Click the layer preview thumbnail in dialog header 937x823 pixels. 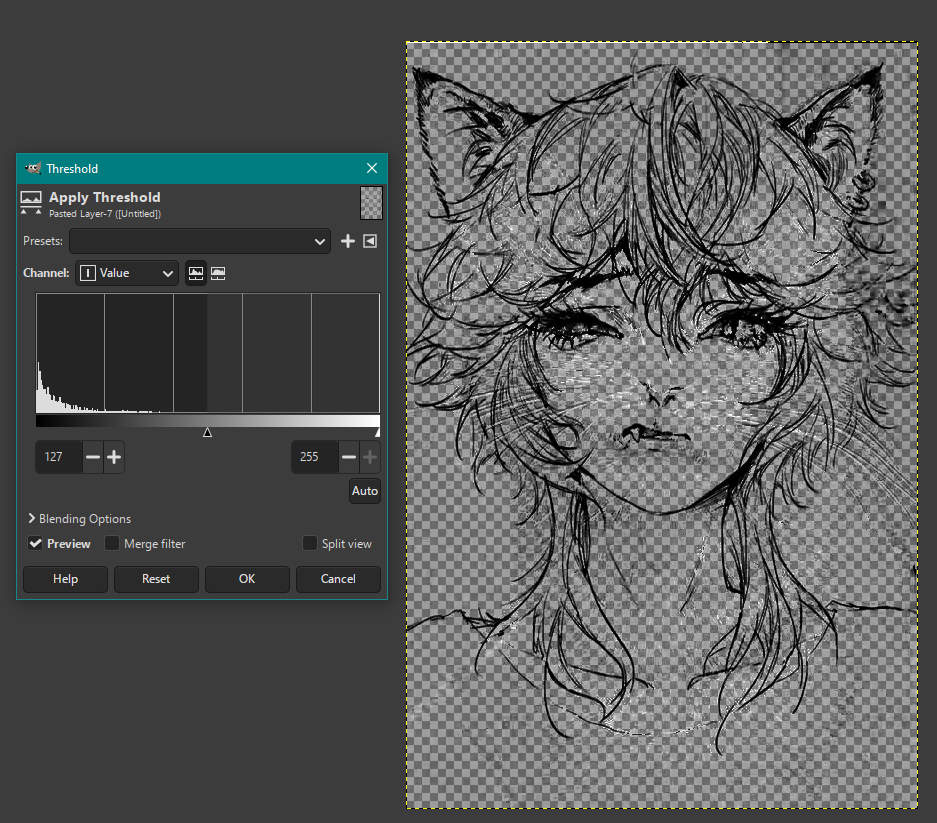tap(371, 203)
